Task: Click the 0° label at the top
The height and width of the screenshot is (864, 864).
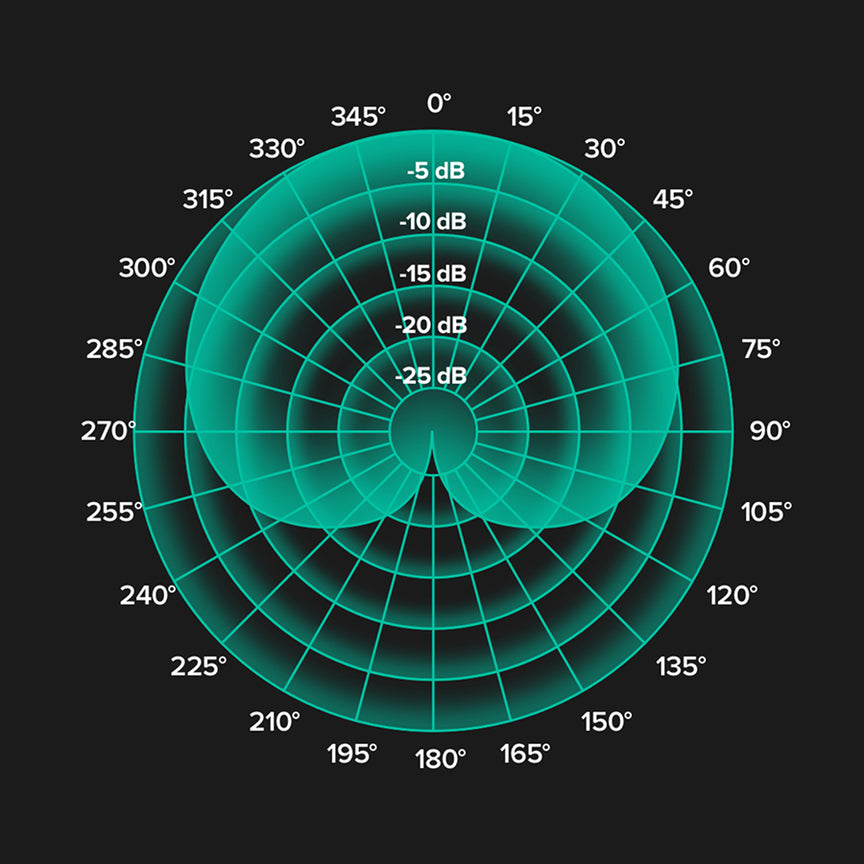Action: [x=439, y=102]
